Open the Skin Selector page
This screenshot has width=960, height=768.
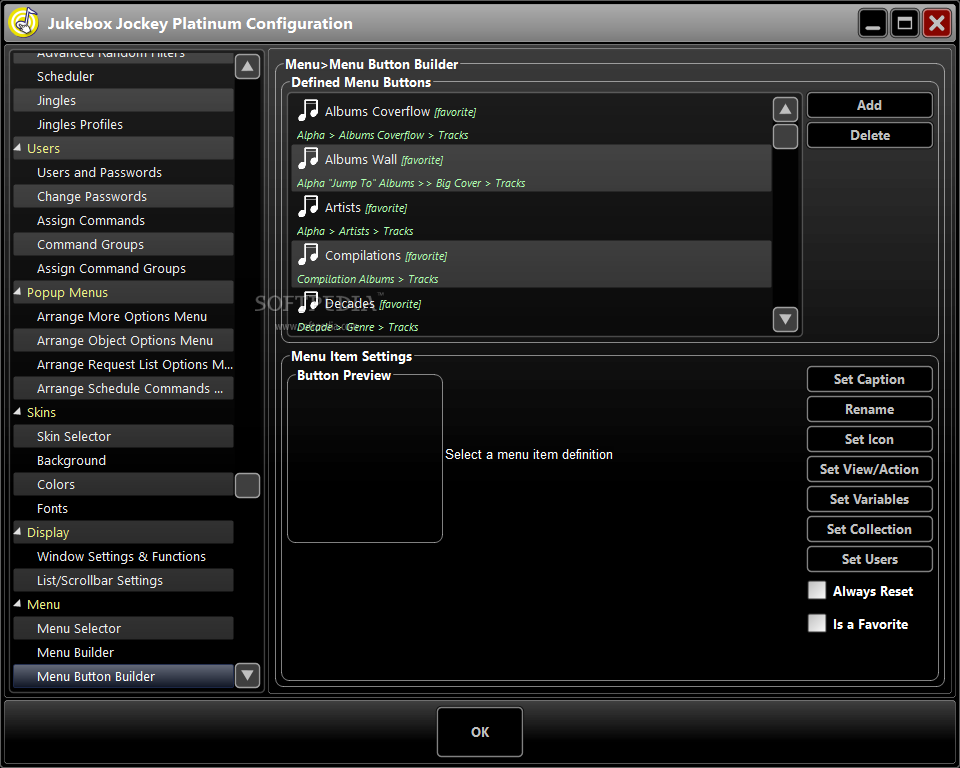(124, 437)
